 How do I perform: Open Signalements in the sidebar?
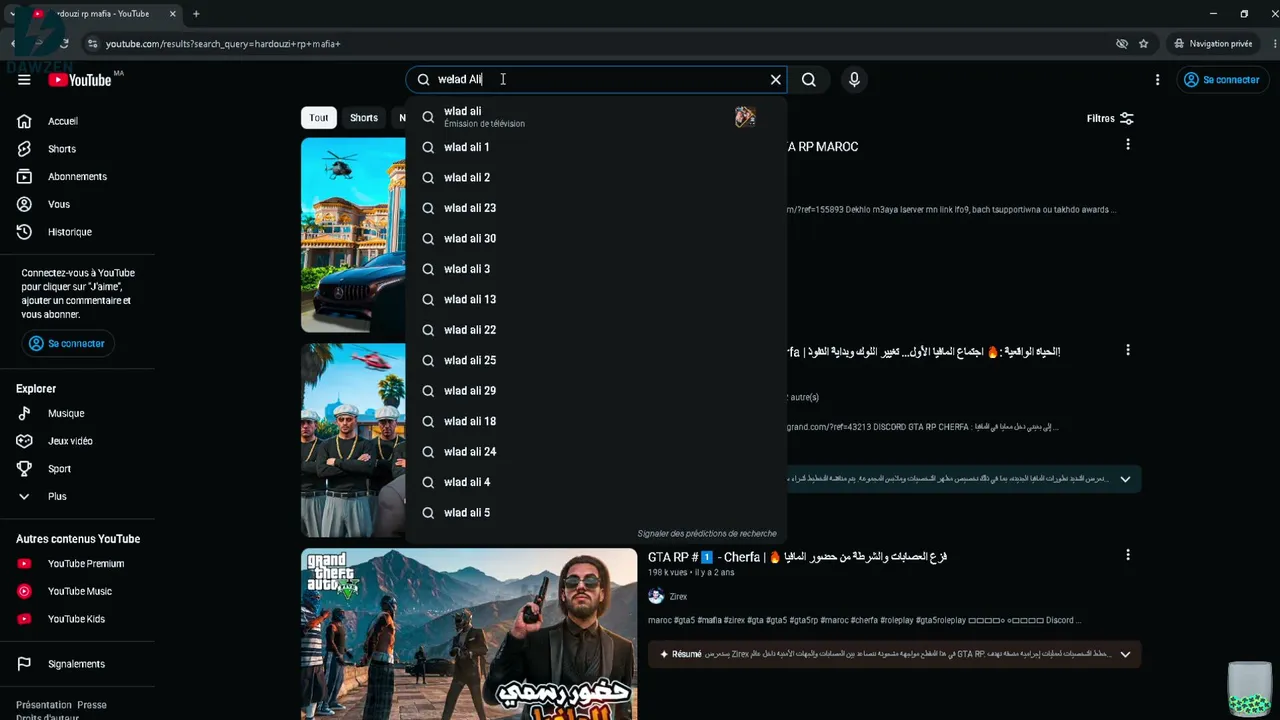click(77, 664)
